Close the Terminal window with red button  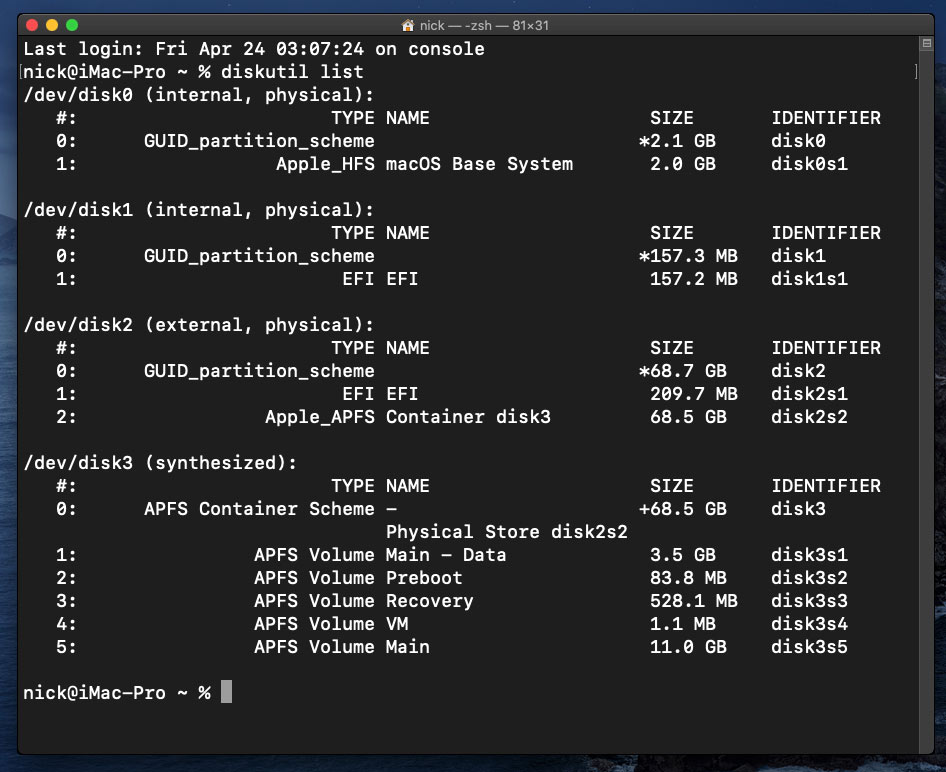(32, 25)
